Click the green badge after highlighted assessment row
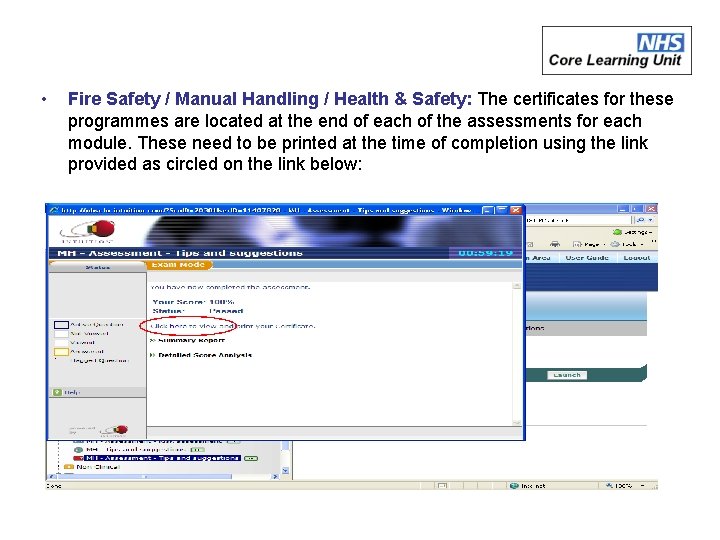Viewport: 720px width, 540px height. click(x=251, y=458)
